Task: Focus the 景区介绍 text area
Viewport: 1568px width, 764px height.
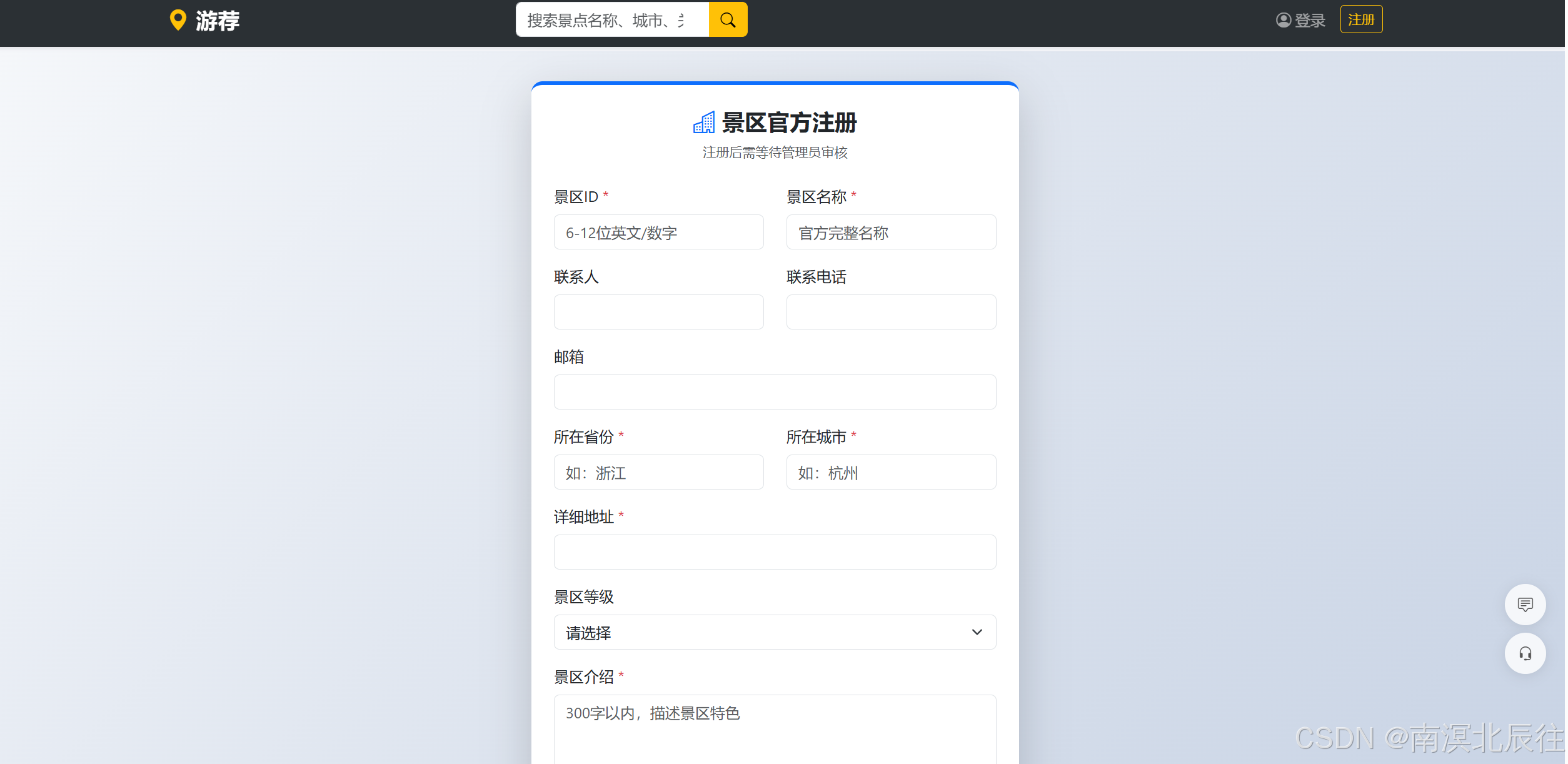Action: pos(775,729)
